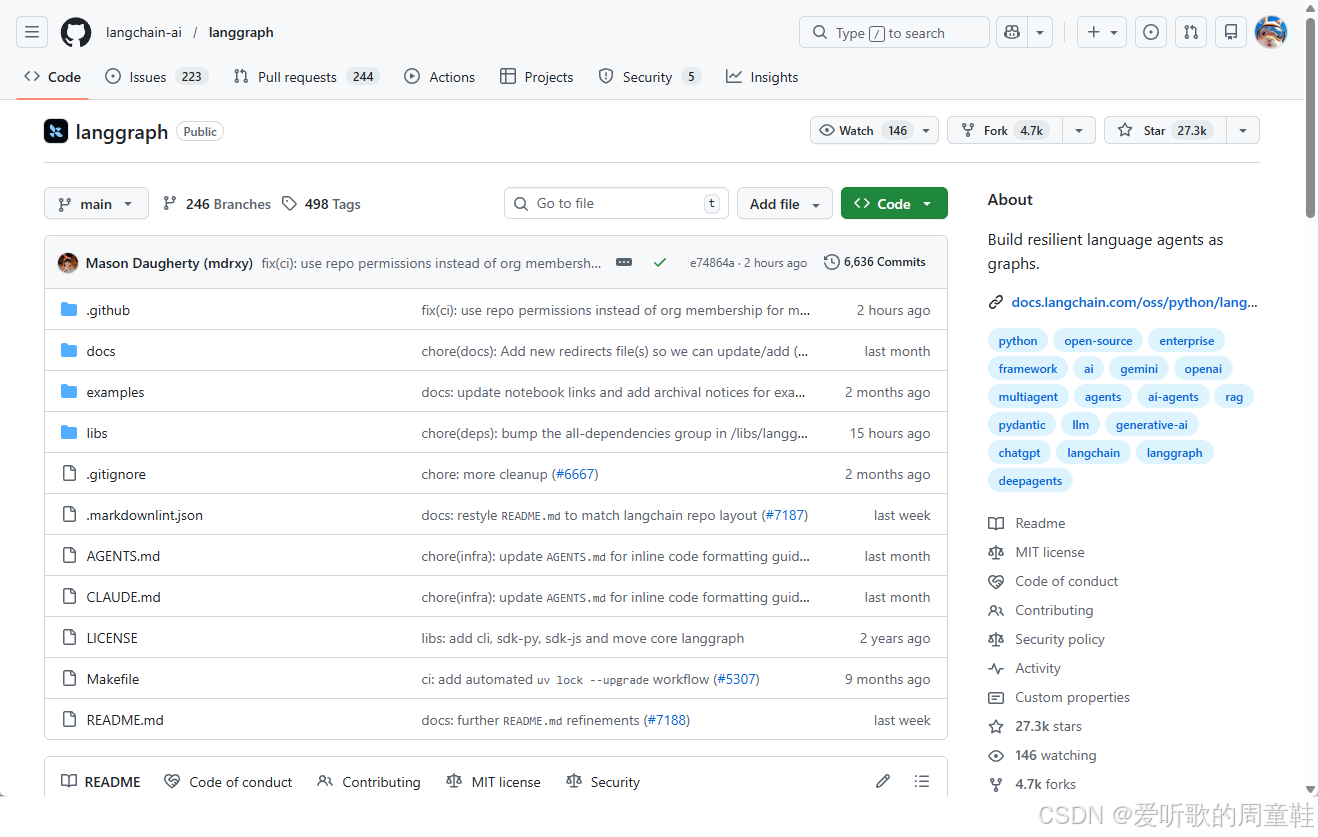This screenshot has width=1318, height=837.
Task: Open the 6,636 Commits history link
Action: [875, 262]
